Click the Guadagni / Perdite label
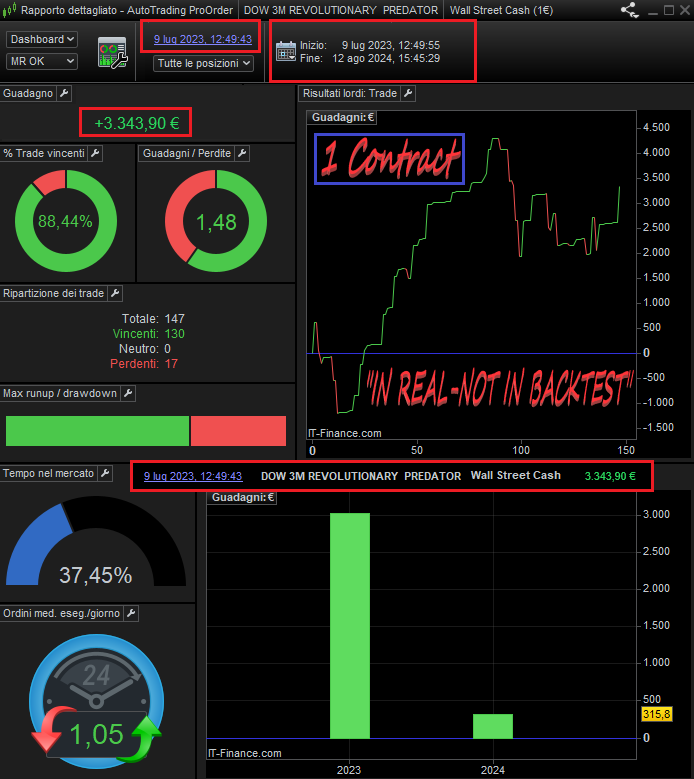This screenshot has height=779, width=694. [187, 153]
